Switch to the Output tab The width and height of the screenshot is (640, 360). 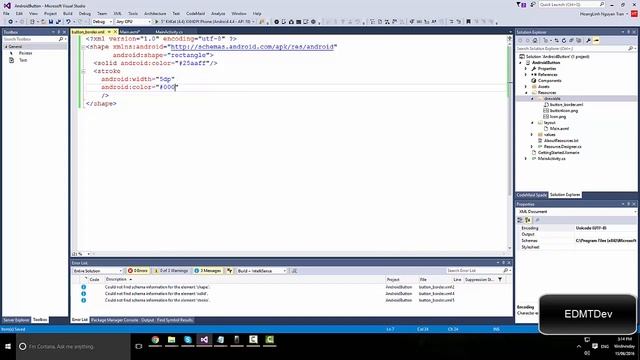tap(148, 320)
